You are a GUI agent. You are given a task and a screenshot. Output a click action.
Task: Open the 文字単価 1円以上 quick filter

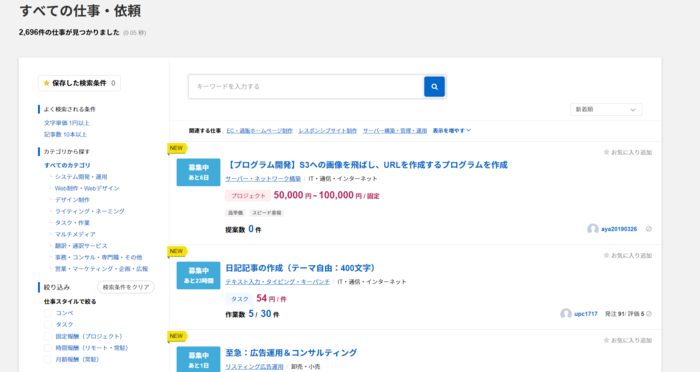click(x=67, y=123)
